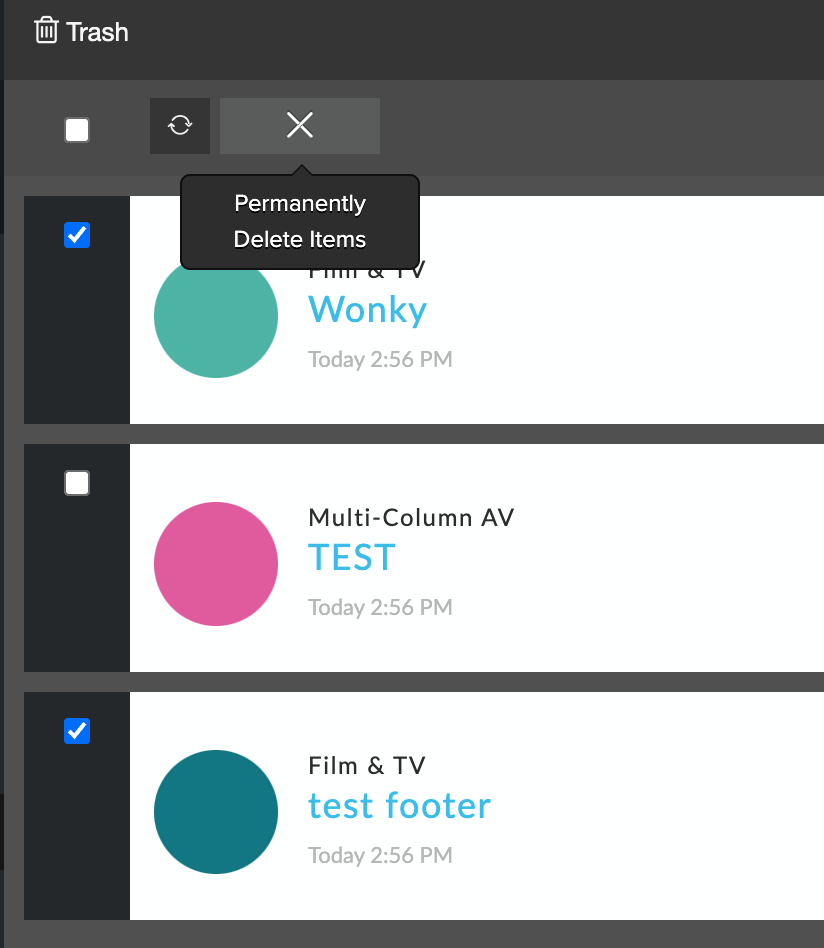Click the teal circle avatar for Wonky
The height and width of the screenshot is (948, 824).
click(216, 316)
